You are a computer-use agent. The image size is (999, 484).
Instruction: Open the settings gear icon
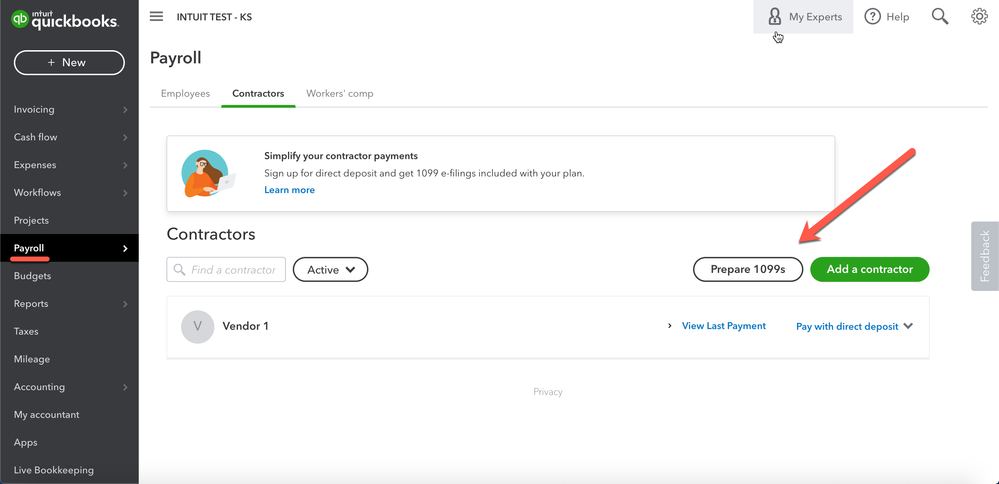pyautogui.click(x=979, y=16)
